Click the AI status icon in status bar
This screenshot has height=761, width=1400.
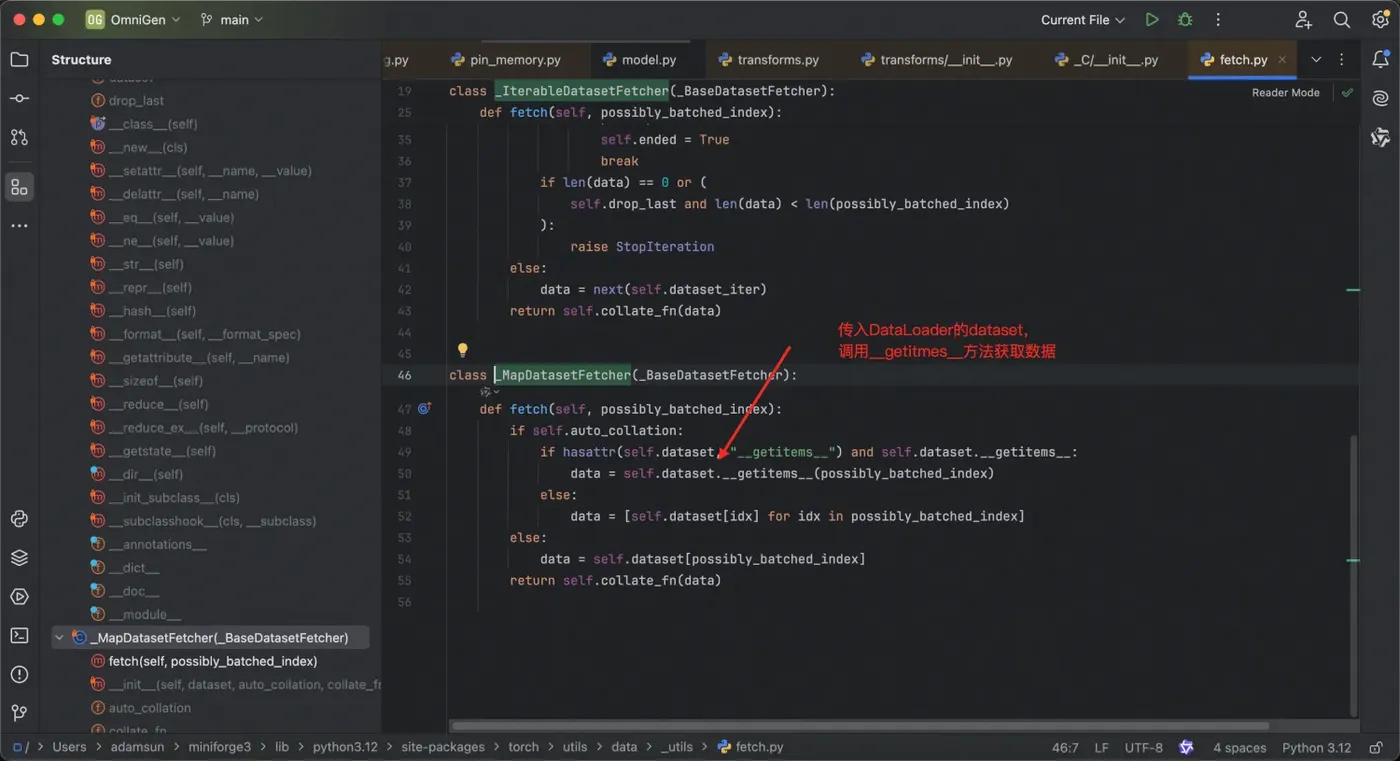tap(1186, 747)
